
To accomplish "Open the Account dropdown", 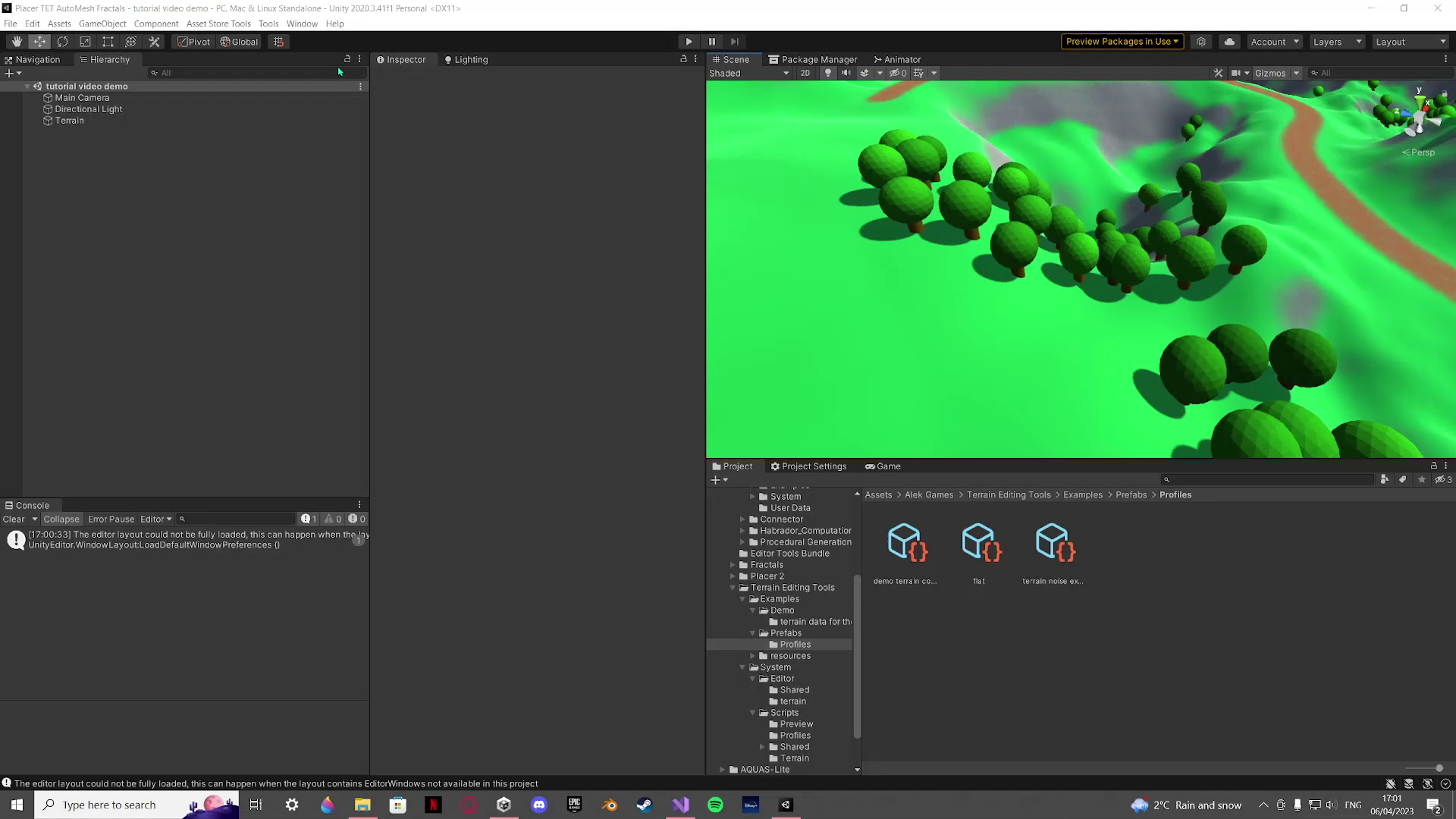I will 1274,42.
